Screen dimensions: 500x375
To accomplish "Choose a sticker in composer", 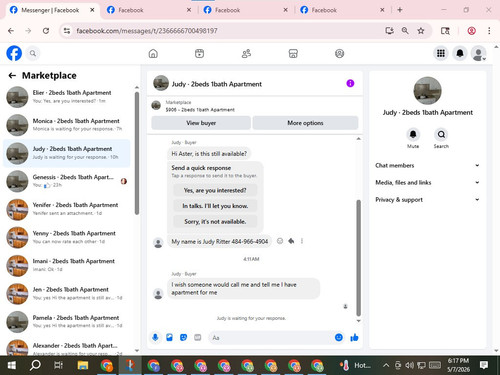I will click(x=183, y=337).
